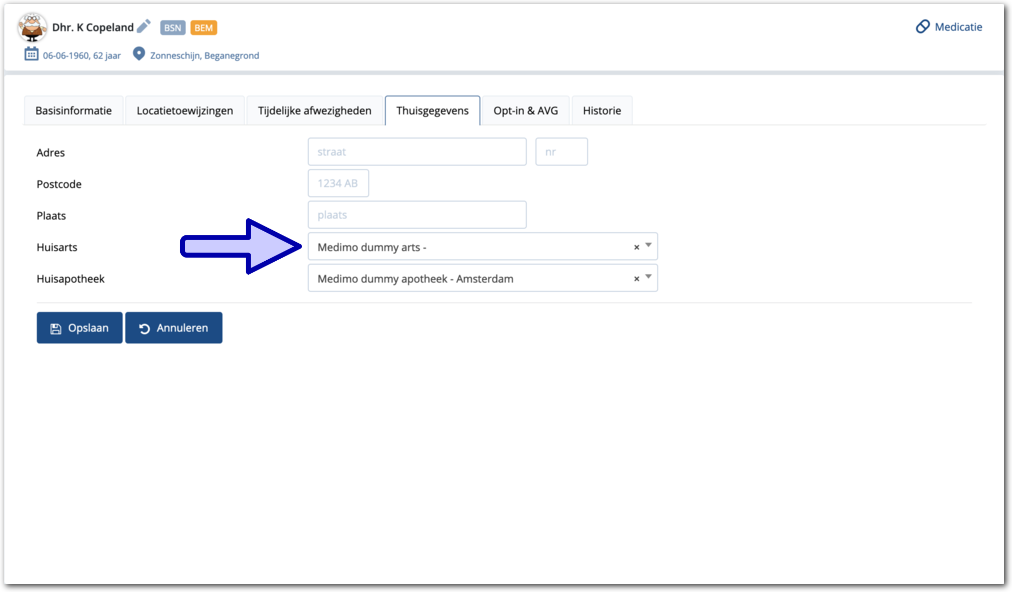Viewport: 1012px width, 592px height.
Task: Click the orange BEM badge
Action: click(204, 28)
